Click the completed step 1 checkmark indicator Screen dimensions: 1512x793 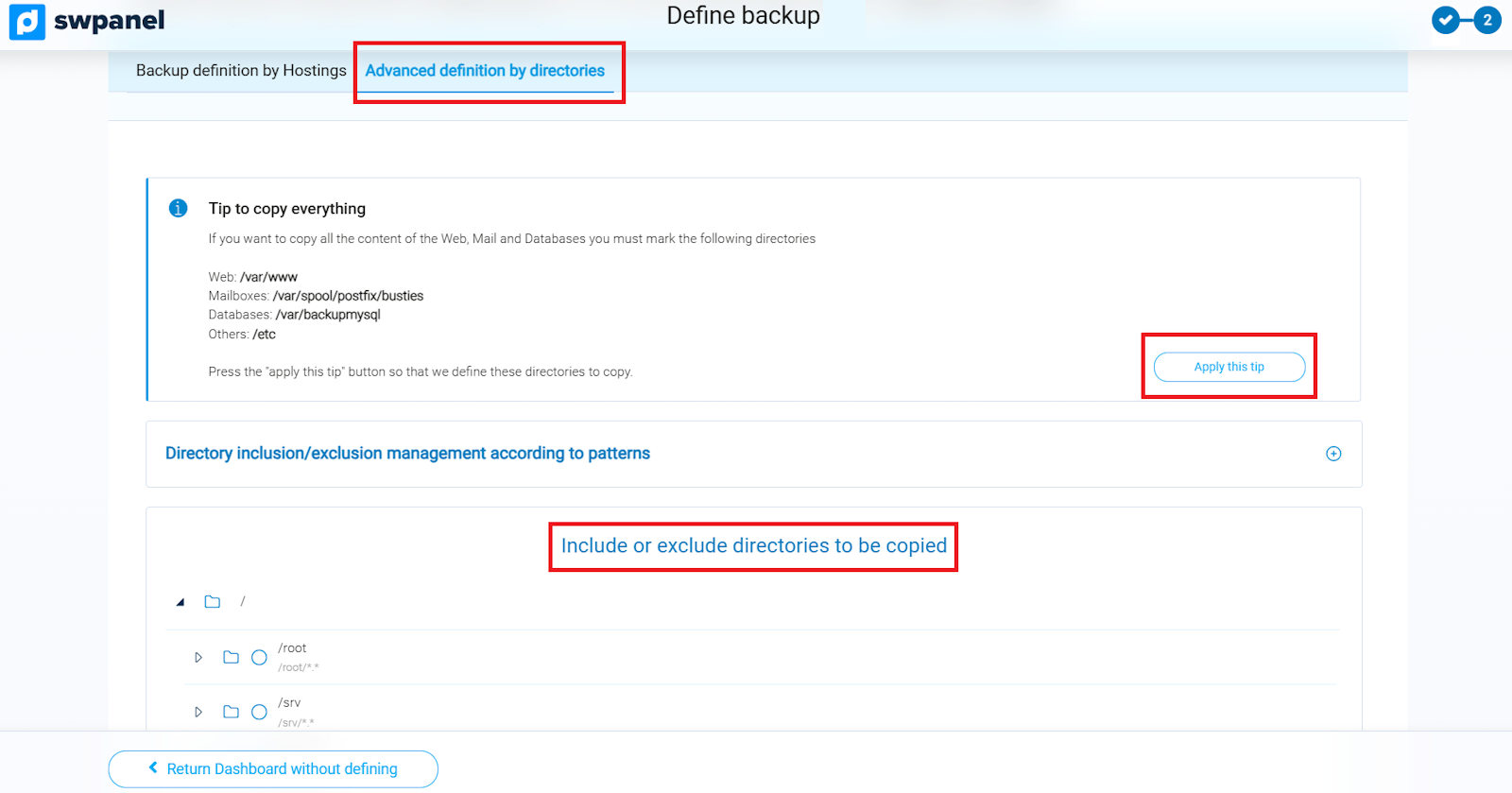click(x=1446, y=20)
